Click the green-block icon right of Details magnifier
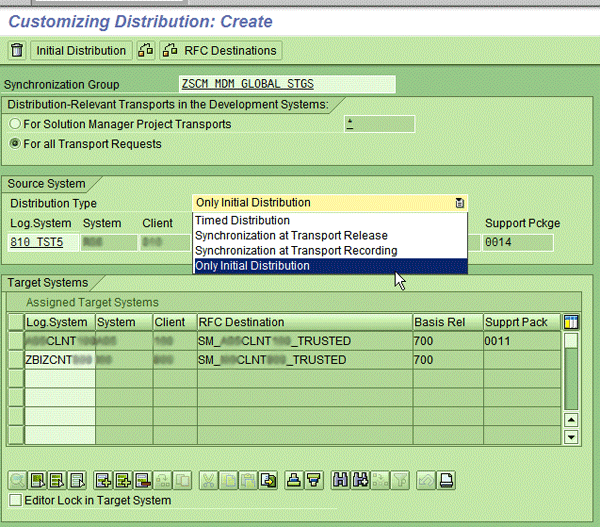600x527 pixels. [38, 480]
